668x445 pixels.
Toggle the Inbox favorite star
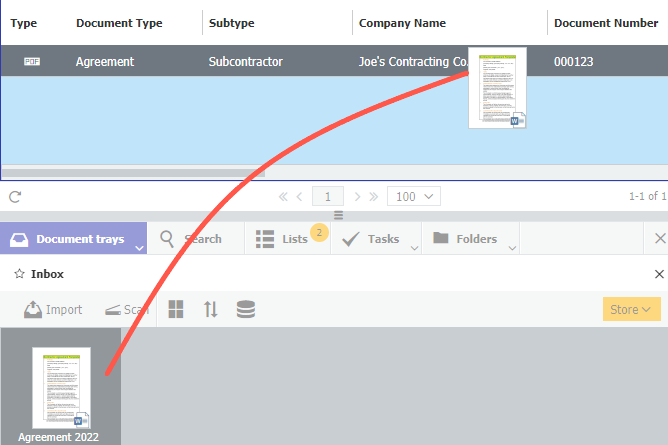[x=18, y=274]
